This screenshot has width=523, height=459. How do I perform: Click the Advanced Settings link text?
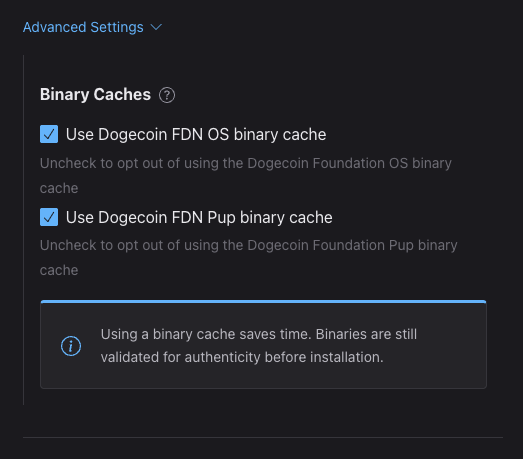[x=83, y=27]
